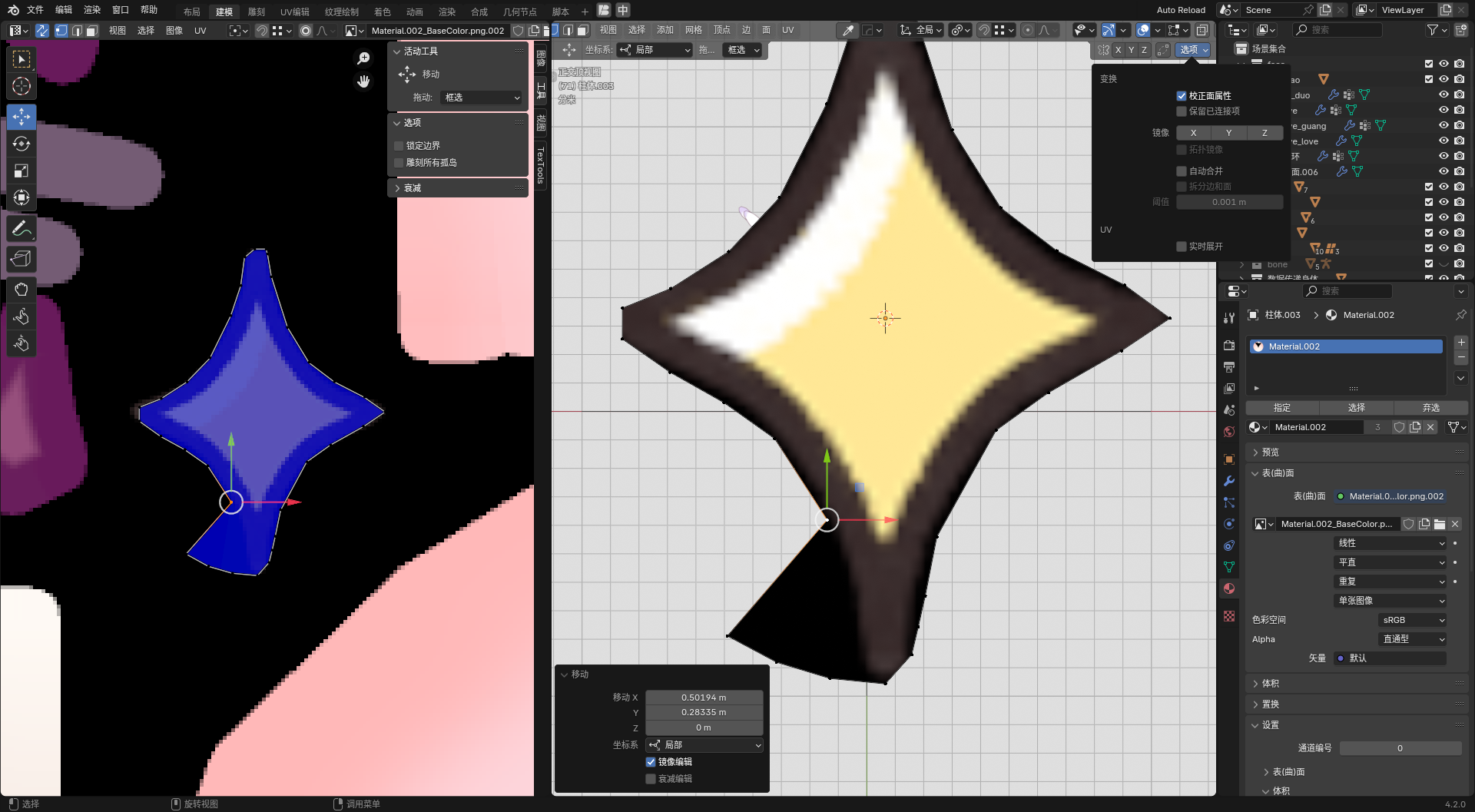Open the Render properties tab
The width and height of the screenshot is (1475, 812).
1229,345
